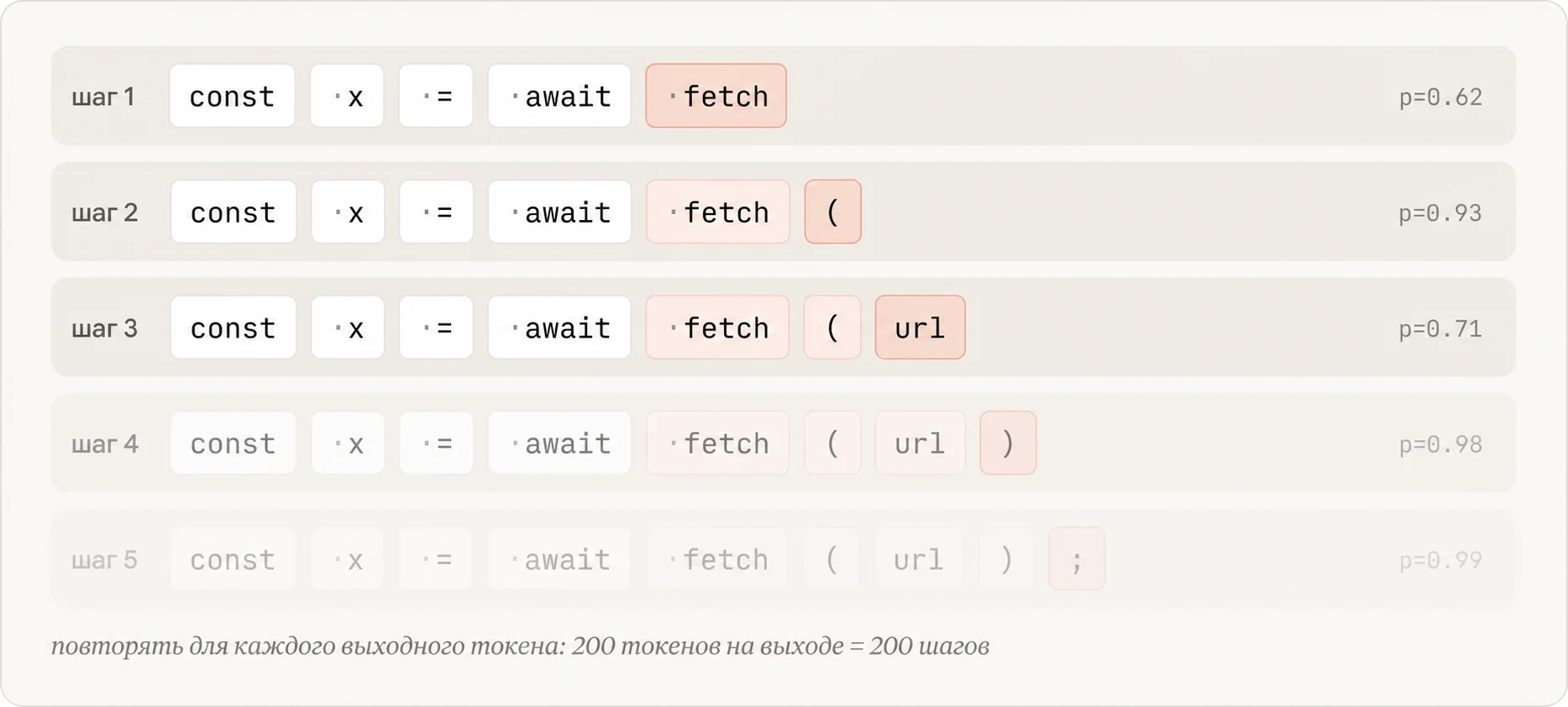
Task: Select the p=0.71 probability value
Action: coord(1440,329)
